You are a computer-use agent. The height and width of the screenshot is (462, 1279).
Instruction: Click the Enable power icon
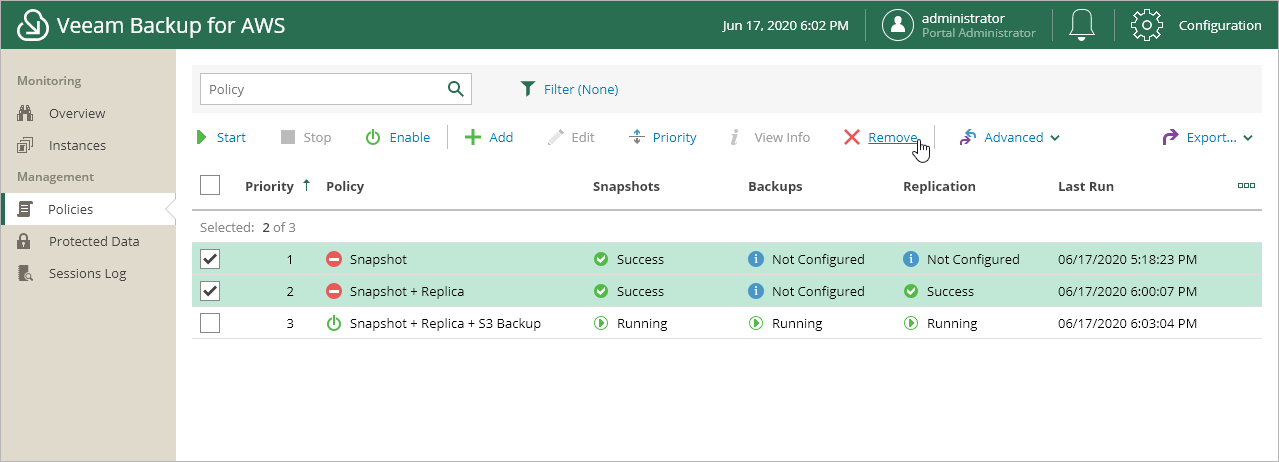tap(372, 137)
